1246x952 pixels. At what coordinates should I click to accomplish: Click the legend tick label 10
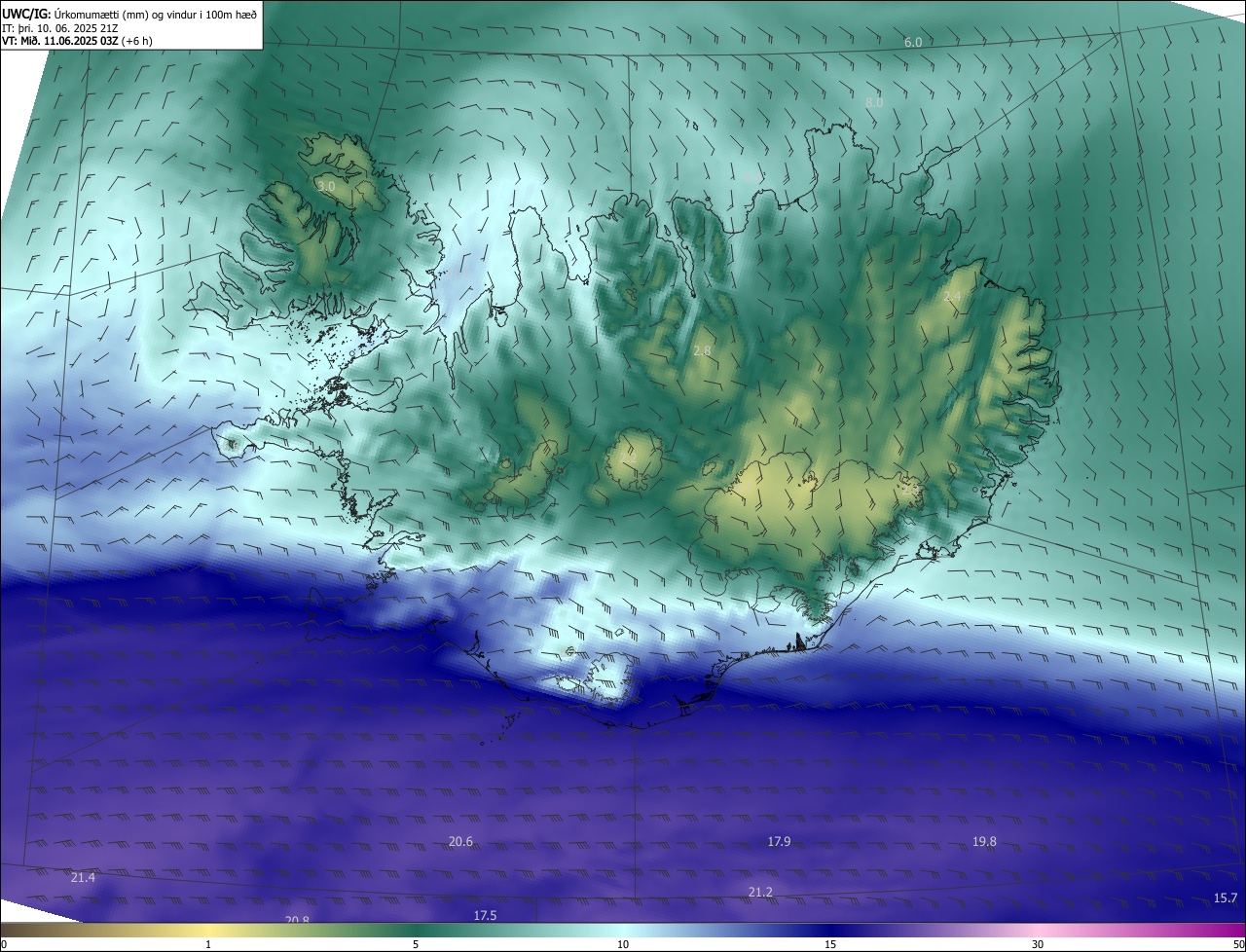[623, 944]
